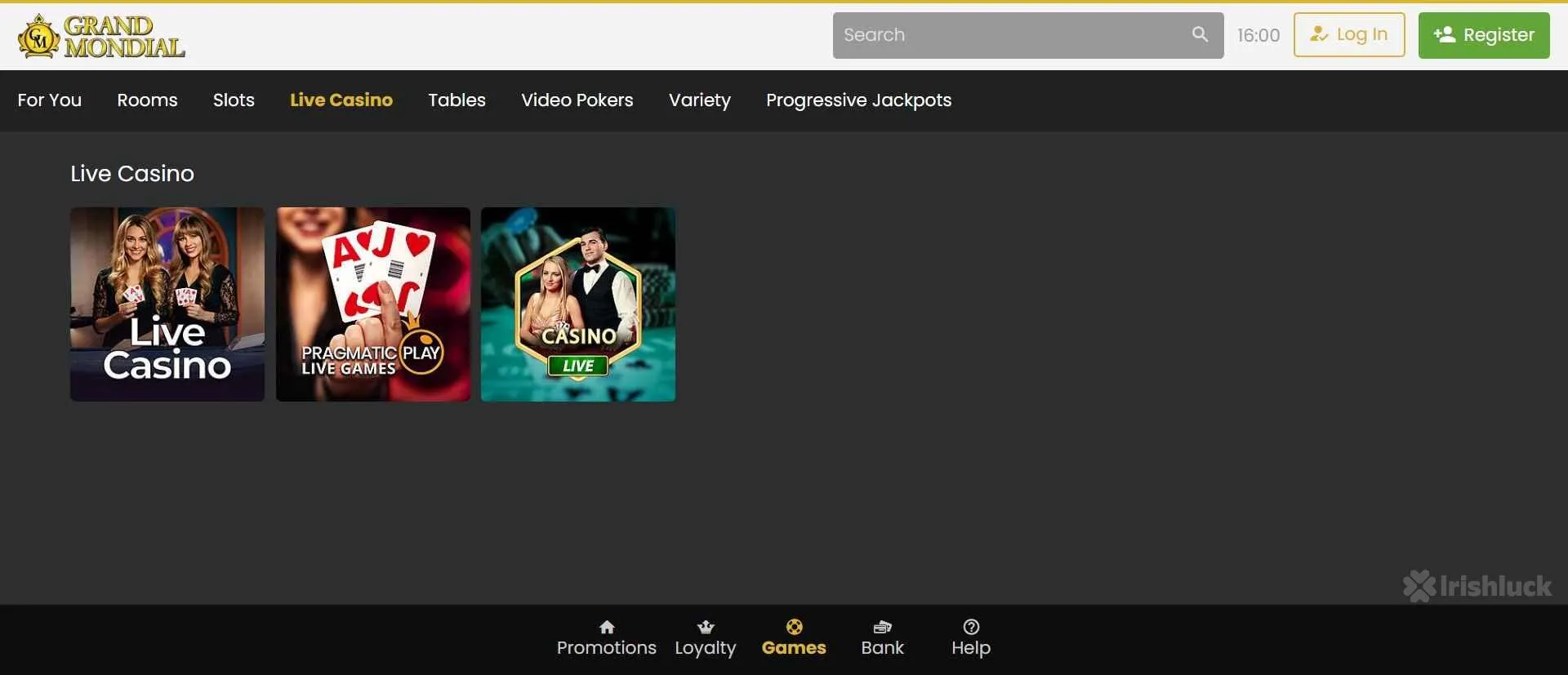Click the Log In button
Screen dimensions: 1568x675
(1349, 35)
